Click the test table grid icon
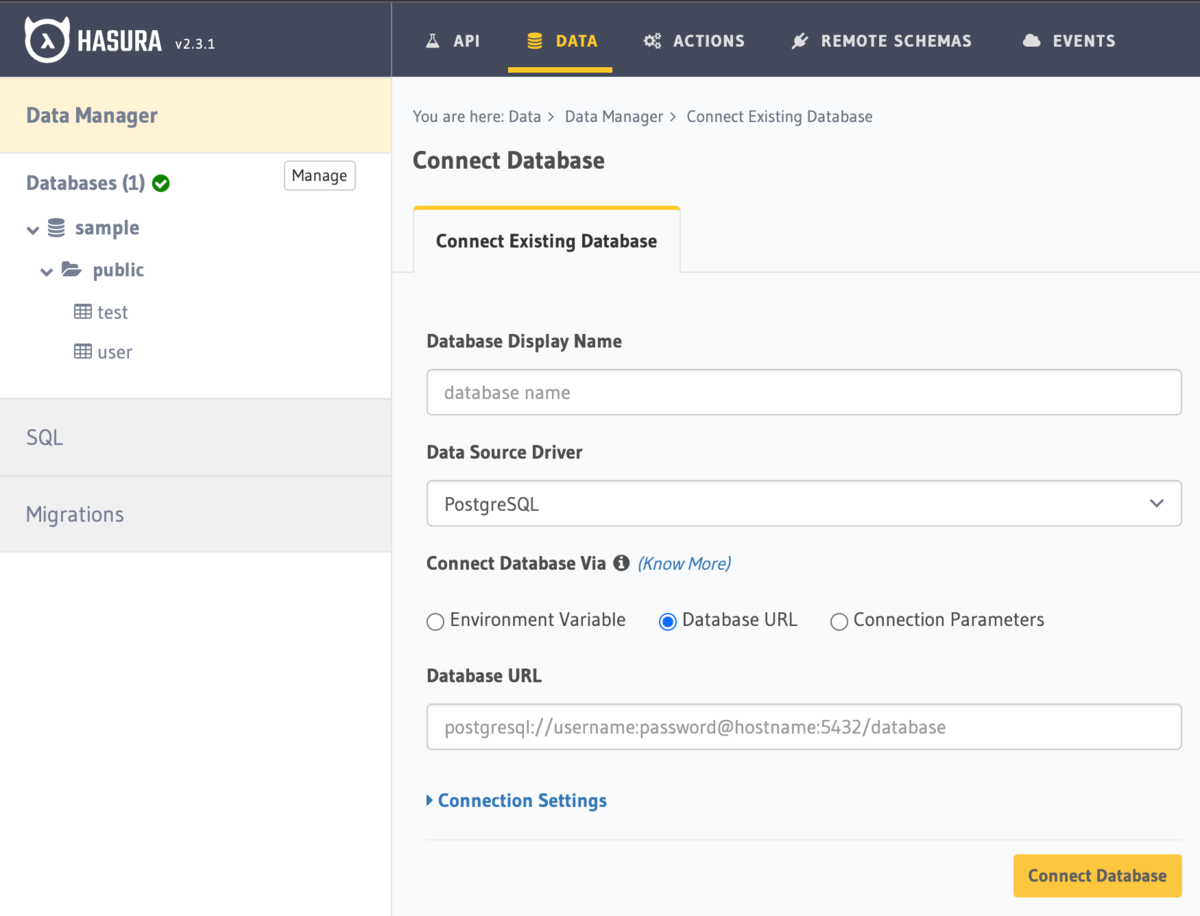 [83, 312]
